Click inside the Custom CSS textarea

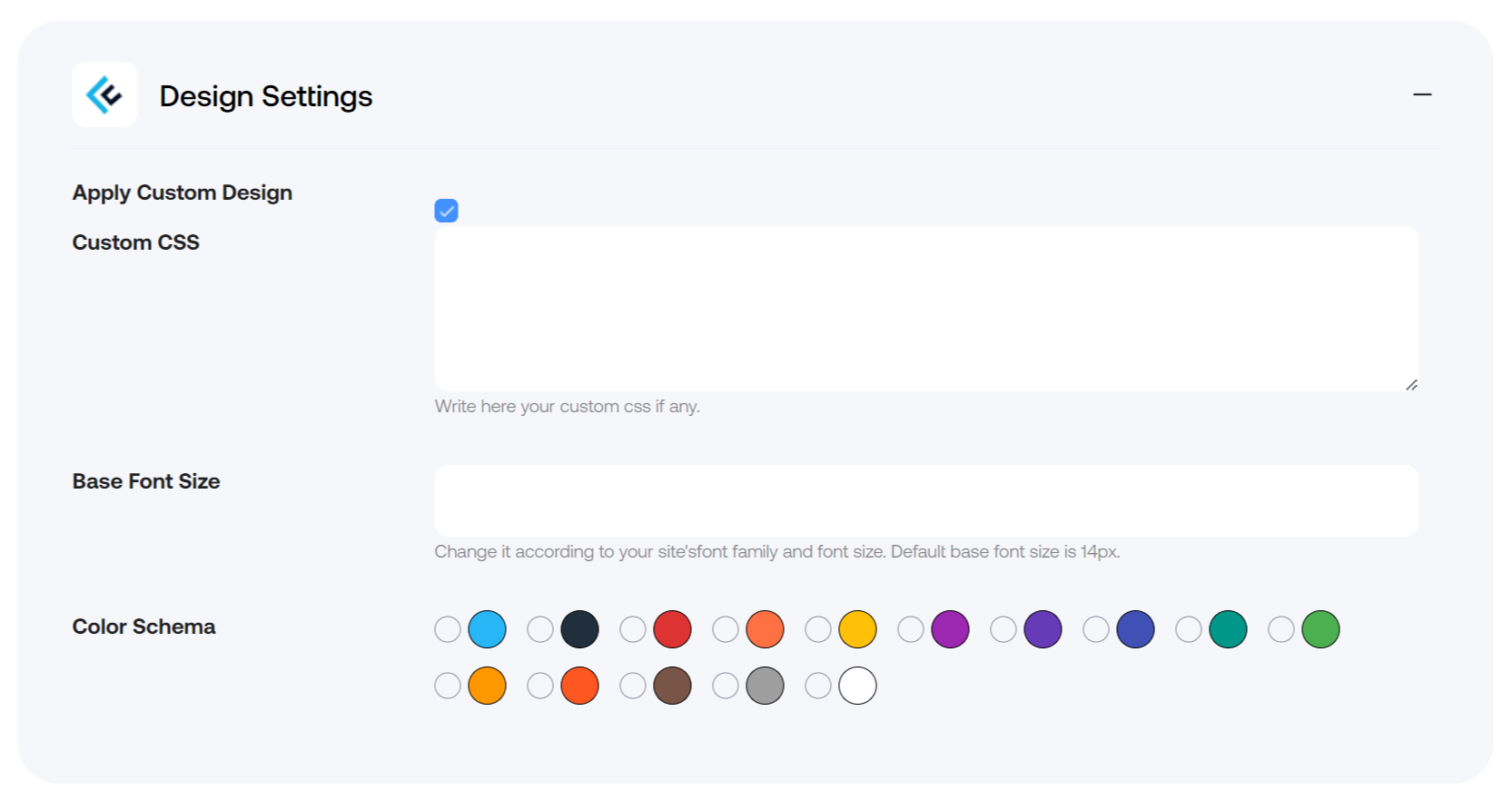(925, 309)
